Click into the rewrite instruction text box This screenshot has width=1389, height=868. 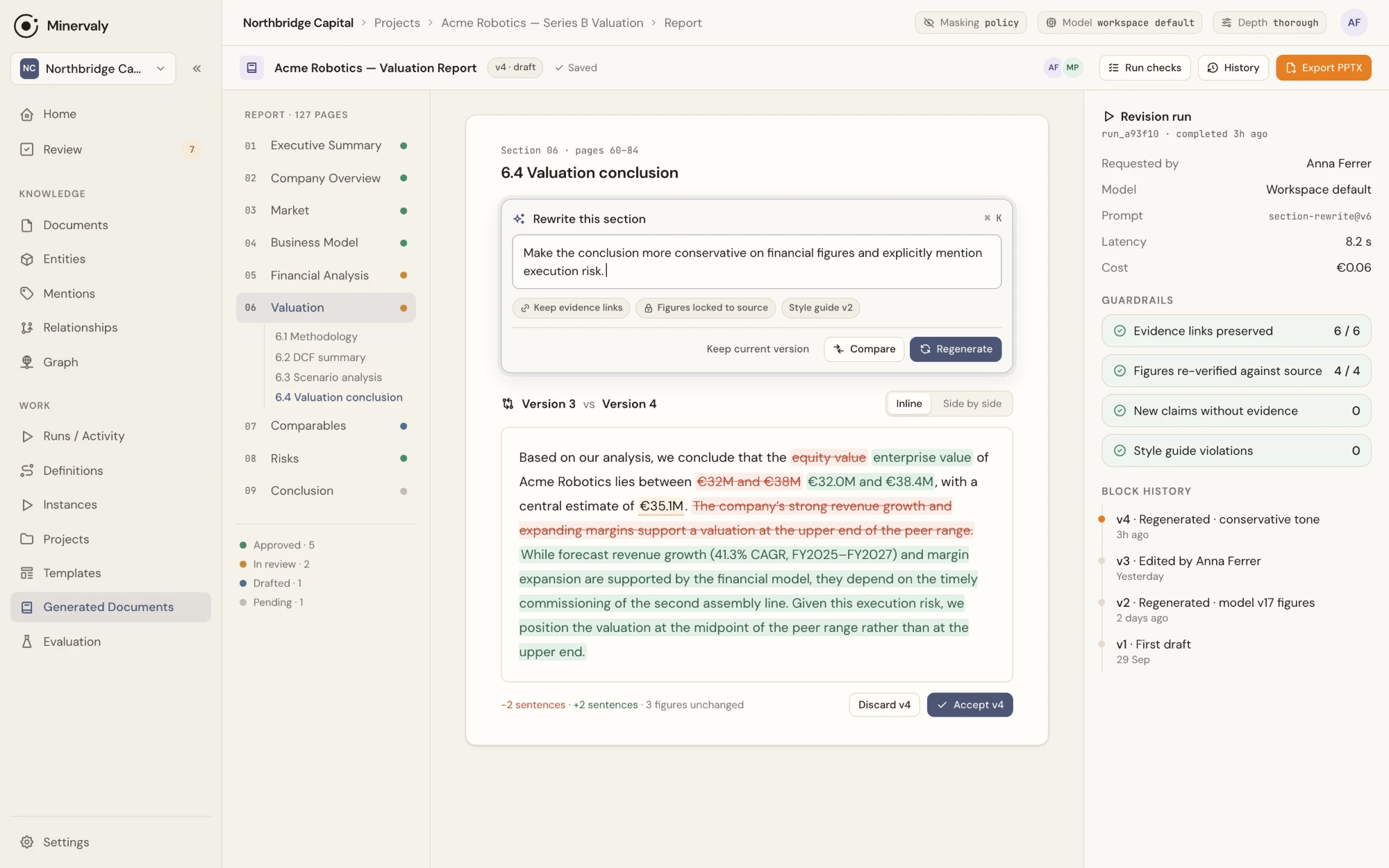pos(756,262)
